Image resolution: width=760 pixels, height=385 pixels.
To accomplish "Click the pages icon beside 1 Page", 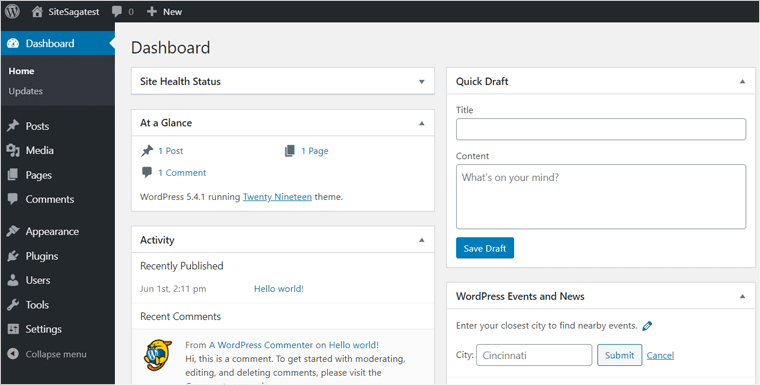I will 290,151.
